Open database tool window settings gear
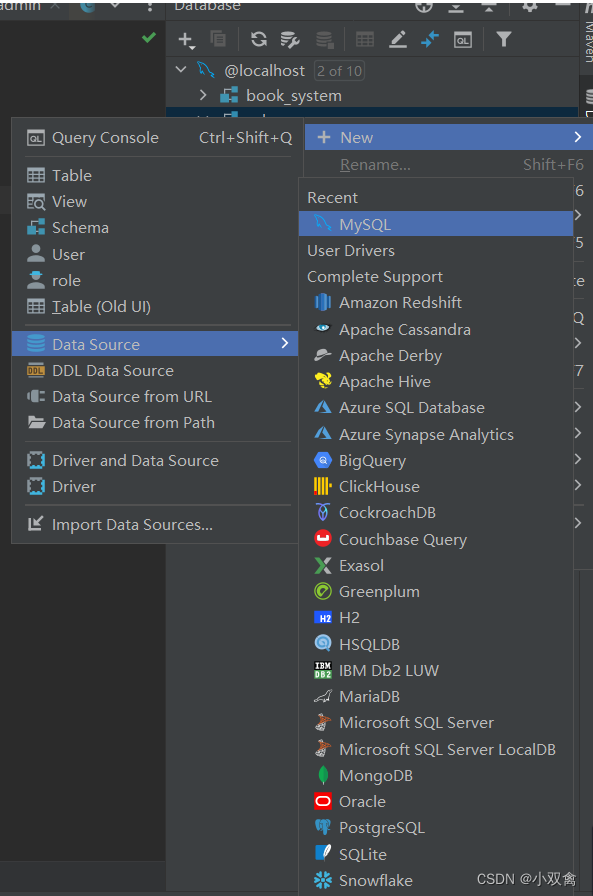 (530, 8)
